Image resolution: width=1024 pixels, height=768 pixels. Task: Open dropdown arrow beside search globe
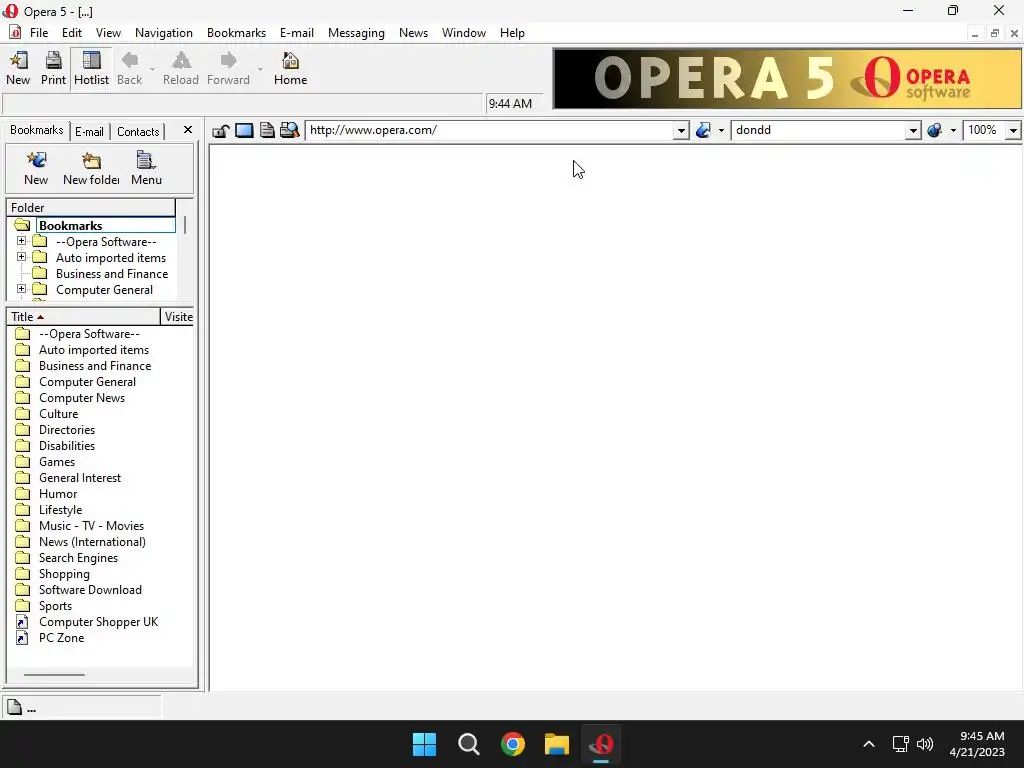(x=953, y=131)
